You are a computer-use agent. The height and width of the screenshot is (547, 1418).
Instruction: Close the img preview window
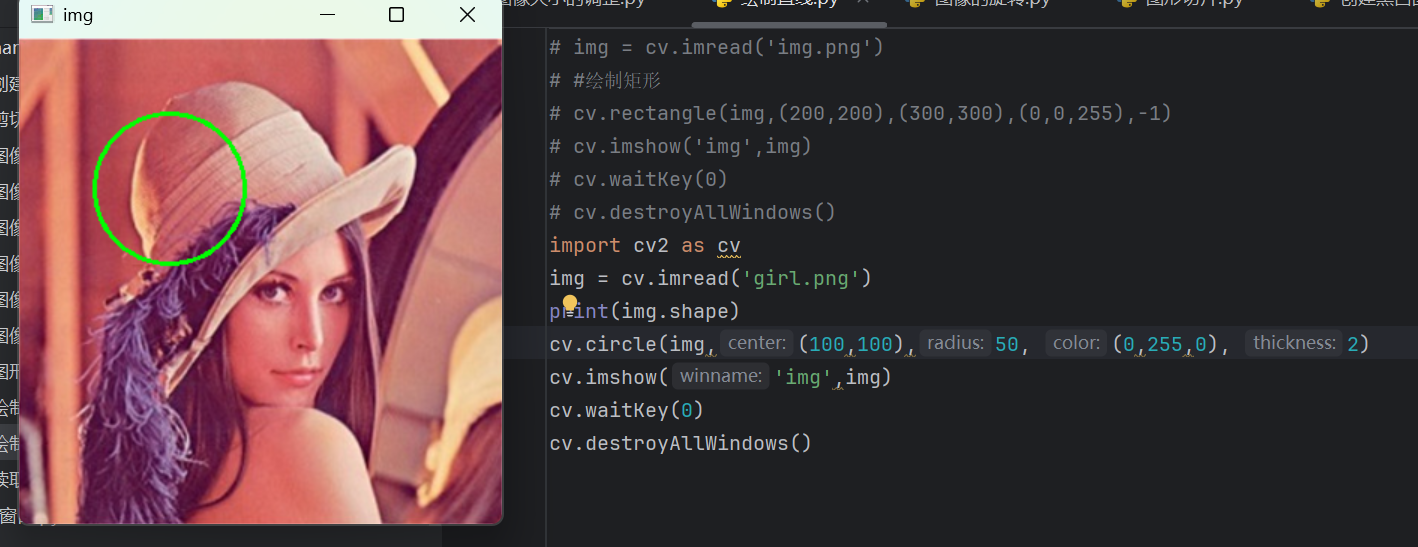(467, 14)
